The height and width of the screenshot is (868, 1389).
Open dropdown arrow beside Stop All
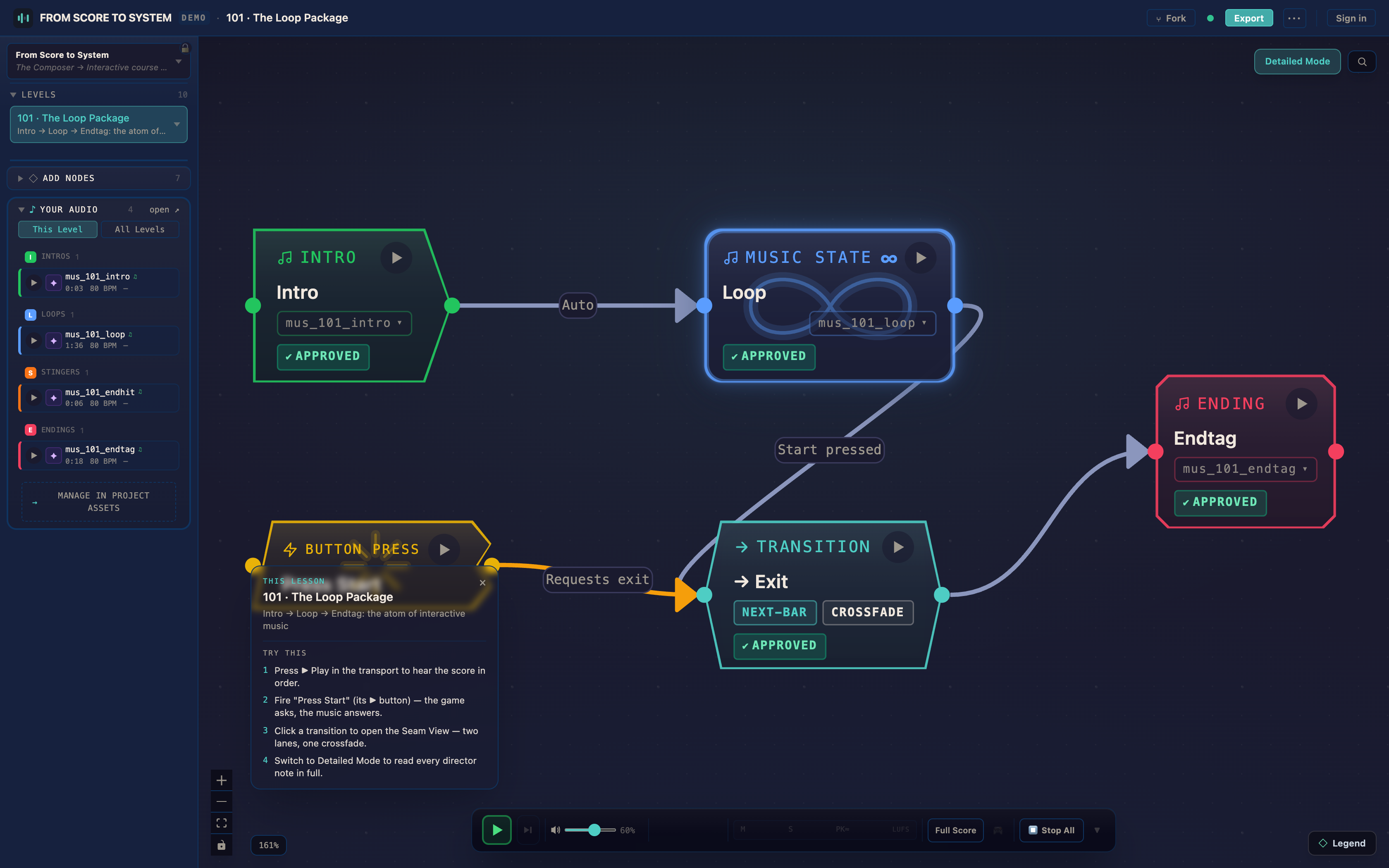click(1097, 830)
